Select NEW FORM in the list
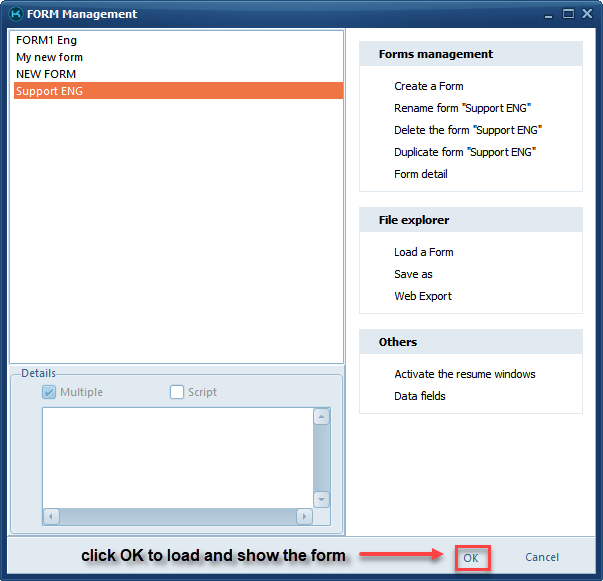Screen dimensions: 603x581 tap(46, 74)
